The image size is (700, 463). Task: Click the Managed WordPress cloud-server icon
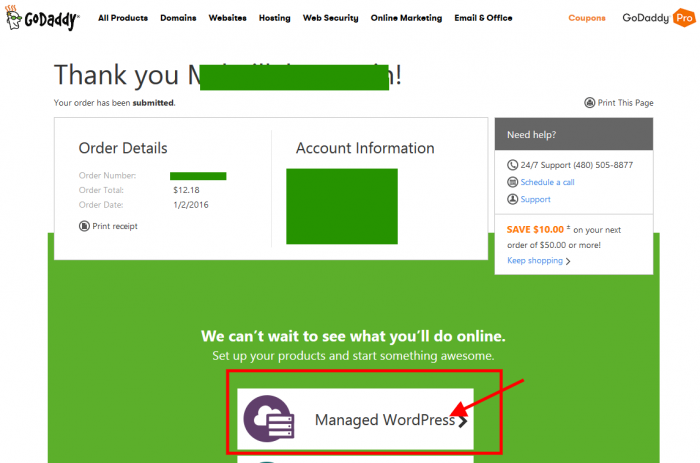pyautogui.click(x=268, y=419)
